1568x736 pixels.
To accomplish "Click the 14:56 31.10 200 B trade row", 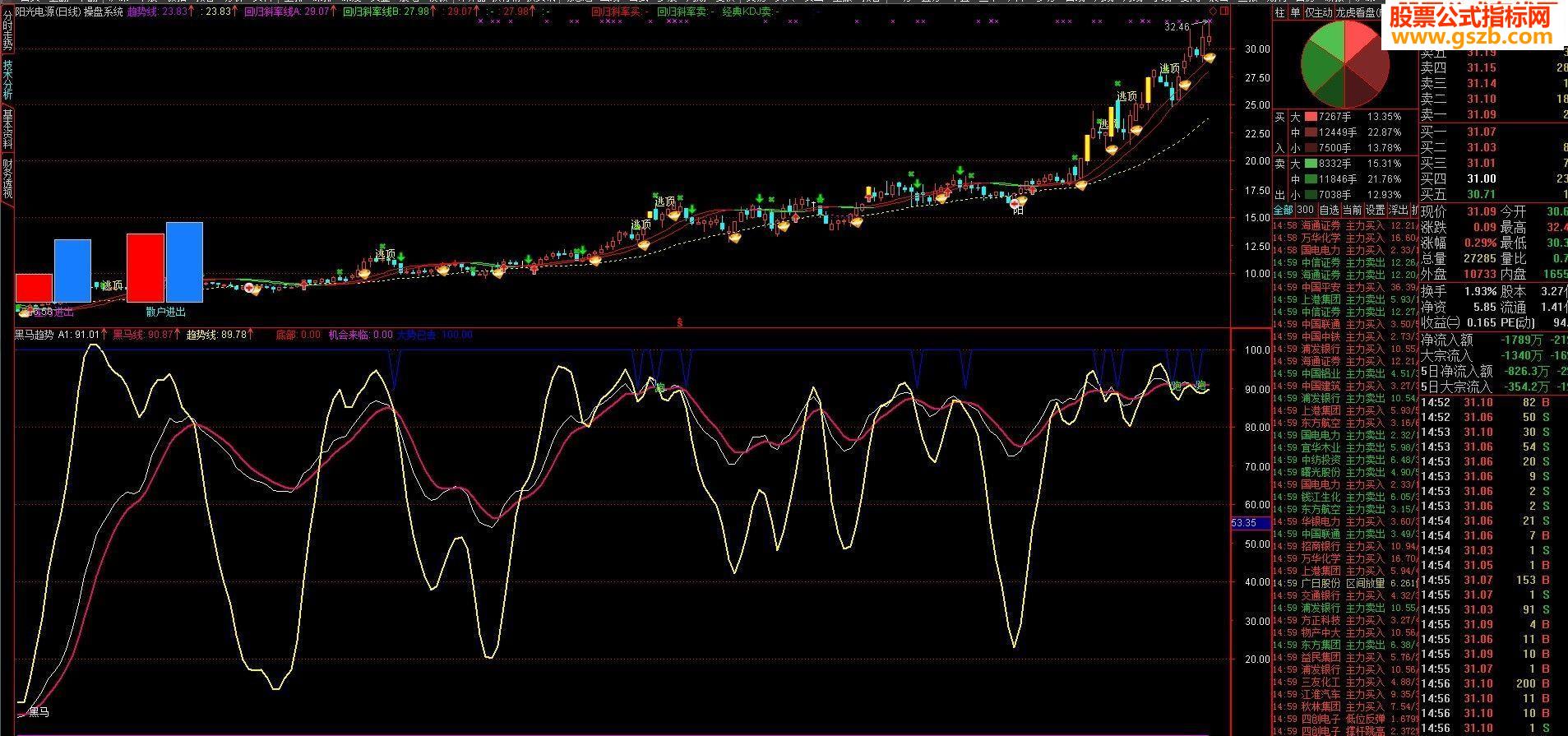I will click(1494, 683).
